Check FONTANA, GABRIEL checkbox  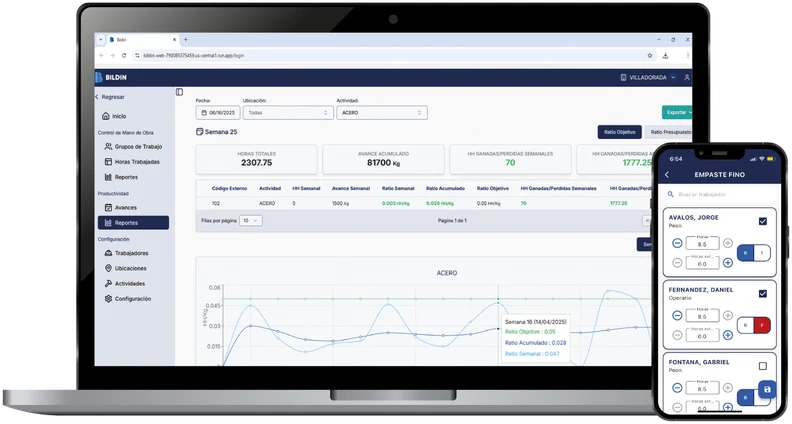click(763, 366)
